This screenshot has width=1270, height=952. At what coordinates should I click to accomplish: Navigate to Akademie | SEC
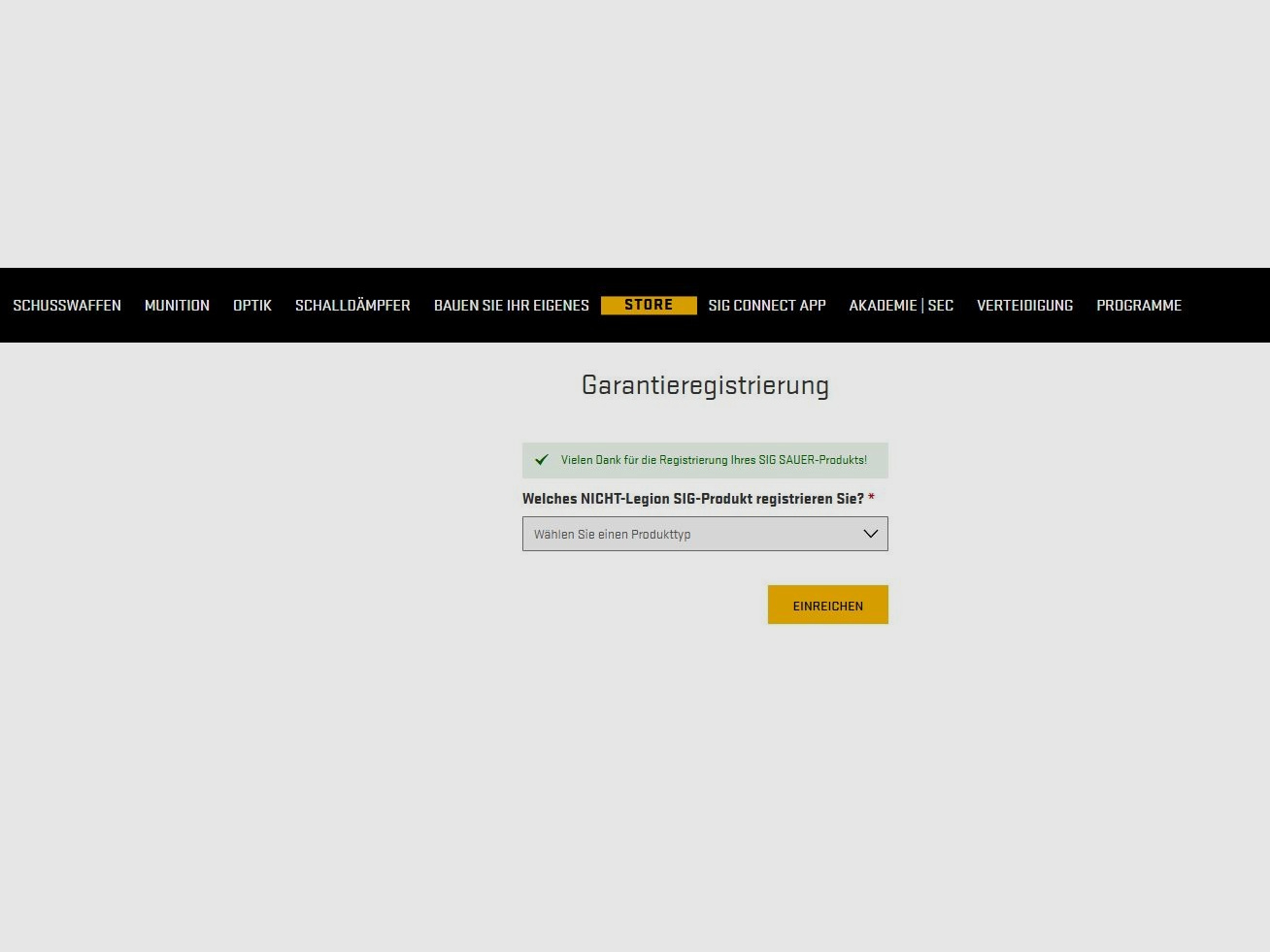pos(901,306)
